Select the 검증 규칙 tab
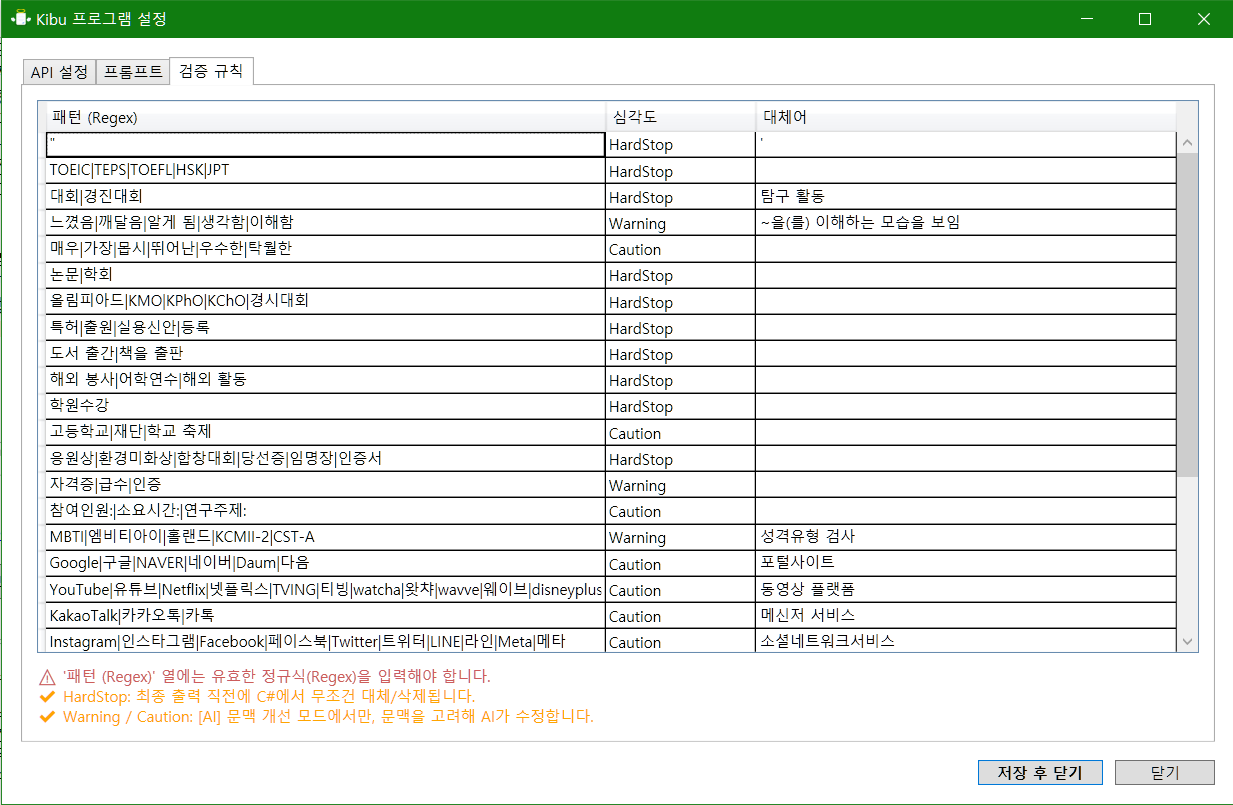 tap(211, 71)
